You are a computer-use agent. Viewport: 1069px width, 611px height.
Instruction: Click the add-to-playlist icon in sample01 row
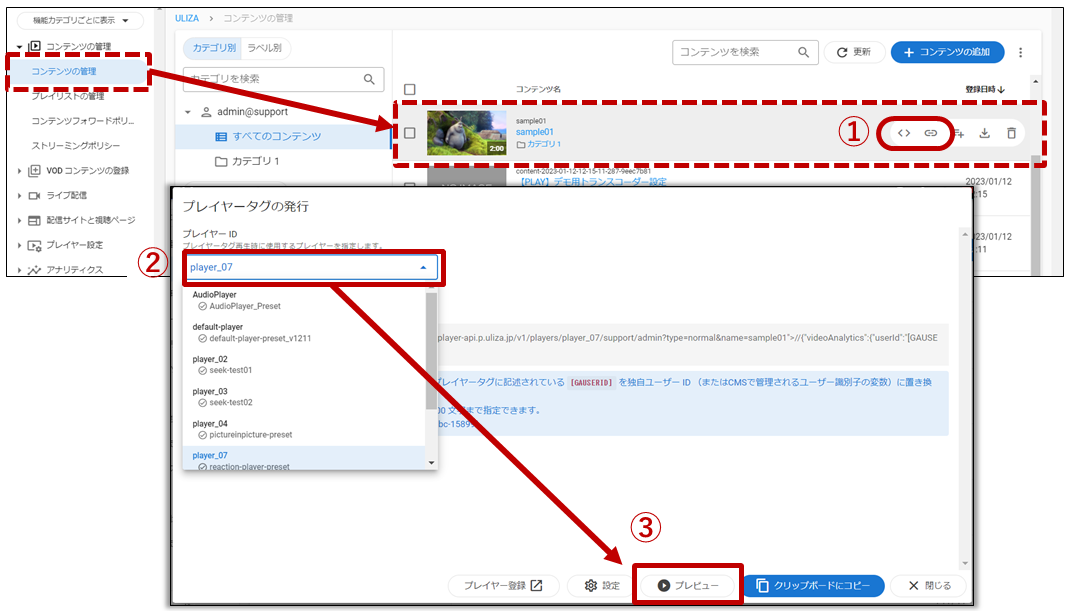pos(958,133)
